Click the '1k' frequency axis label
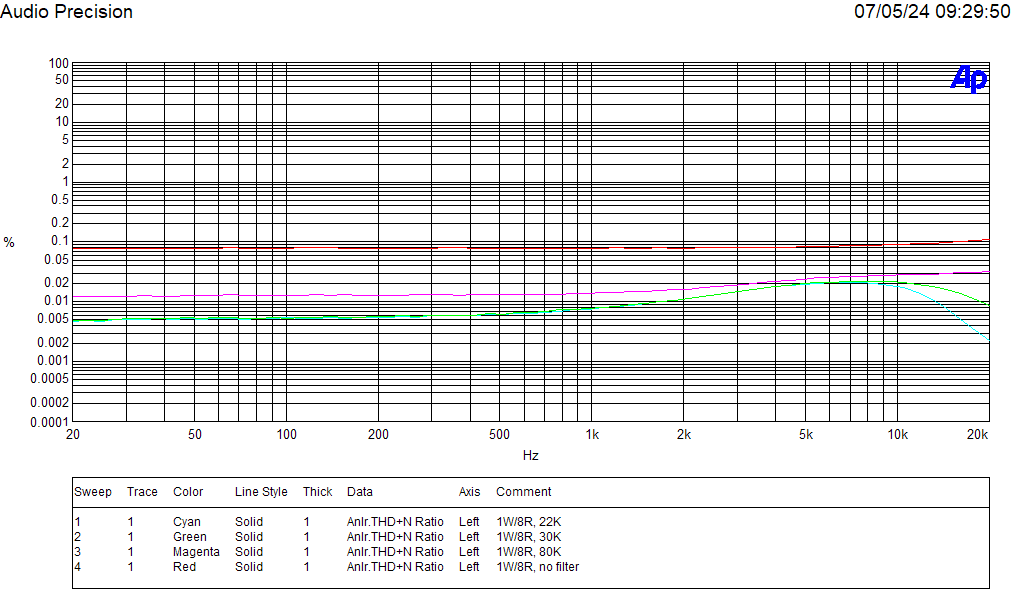The width and height of the screenshot is (1012, 614). click(x=592, y=435)
